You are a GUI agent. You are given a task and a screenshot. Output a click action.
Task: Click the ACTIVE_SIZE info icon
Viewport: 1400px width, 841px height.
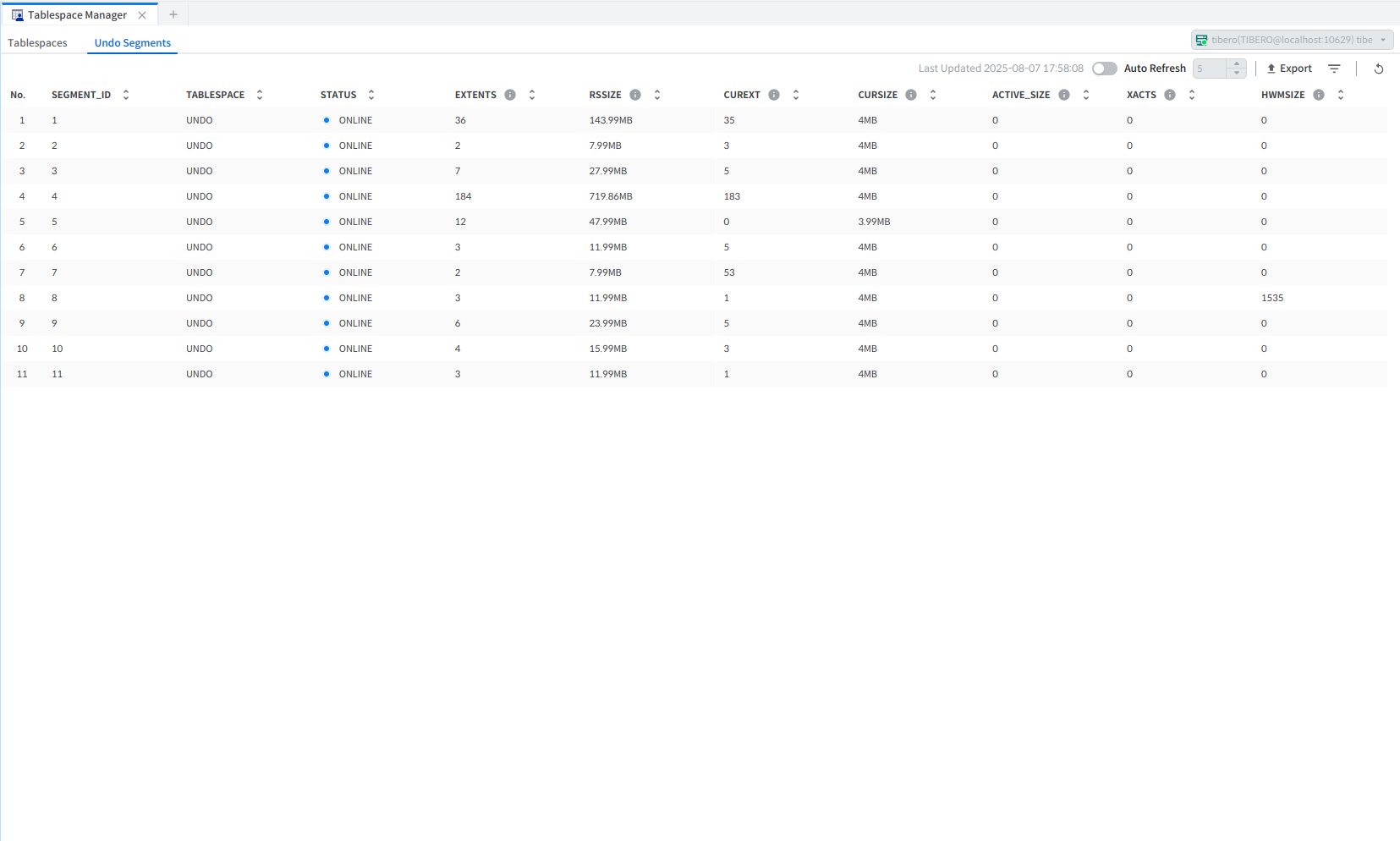tap(1064, 95)
